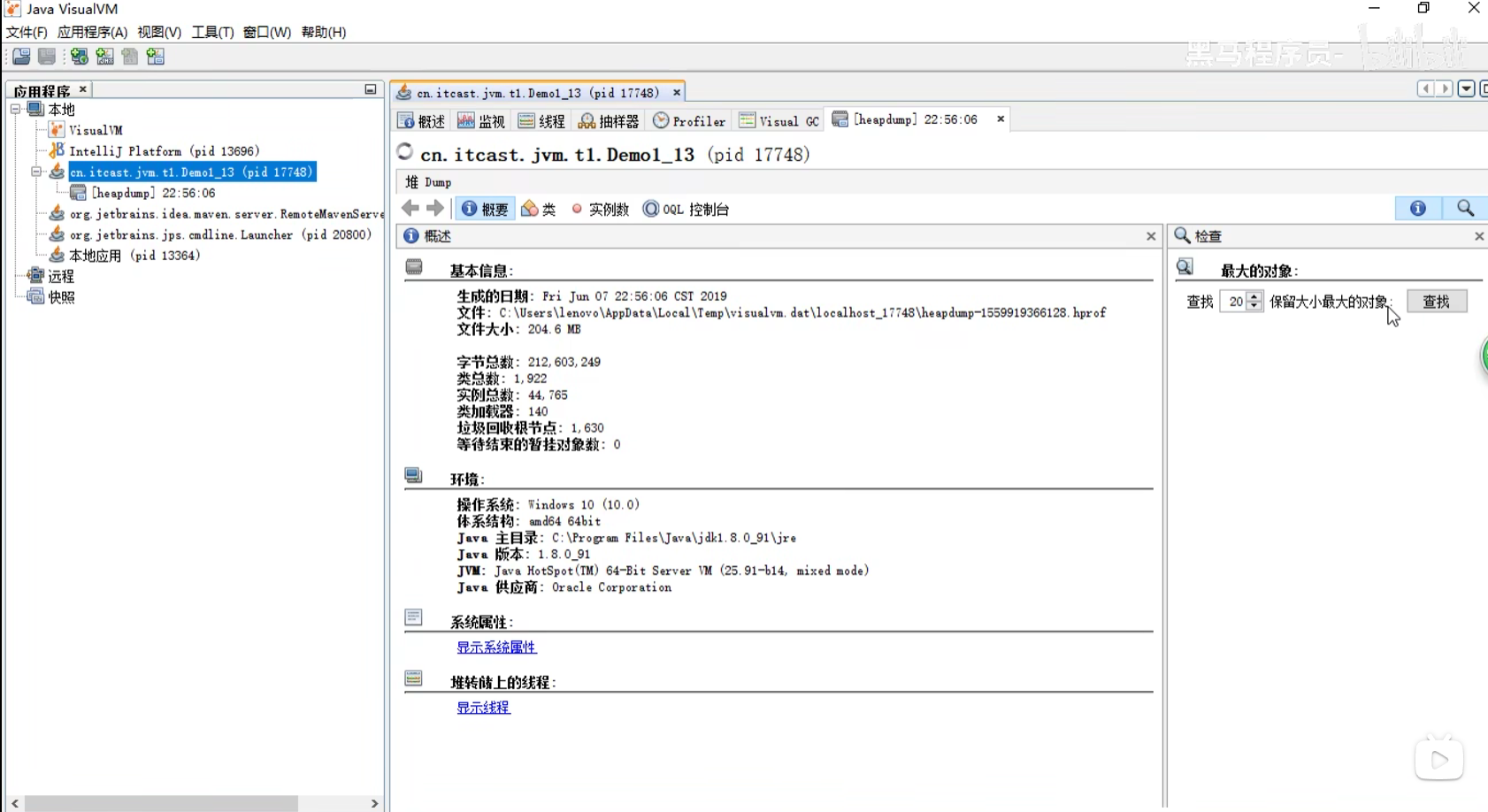Click the 查找 button for largest objects
This screenshot has width=1488, height=812.
[1437, 302]
